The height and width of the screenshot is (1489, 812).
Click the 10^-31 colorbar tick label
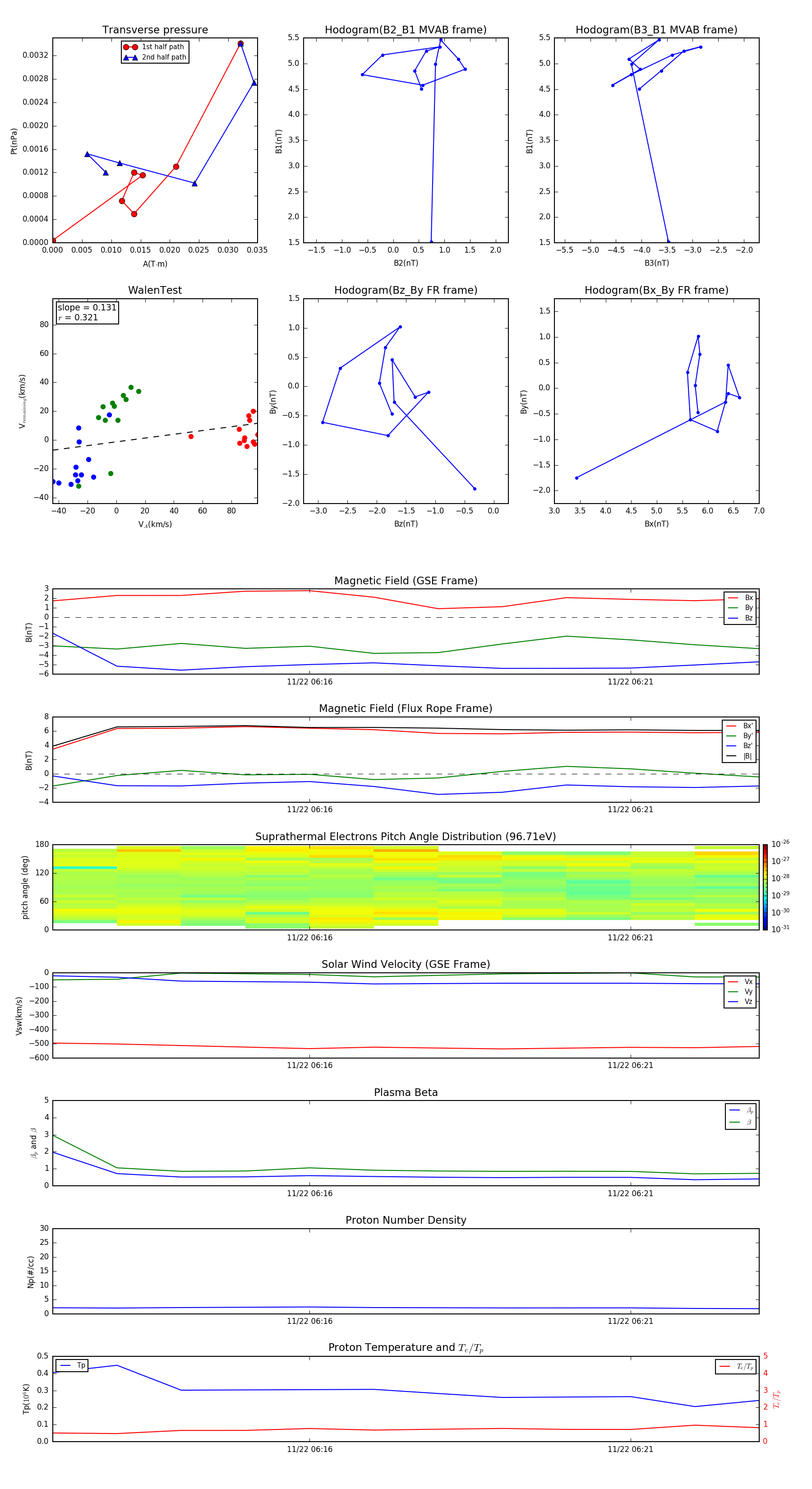pos(780,929)
